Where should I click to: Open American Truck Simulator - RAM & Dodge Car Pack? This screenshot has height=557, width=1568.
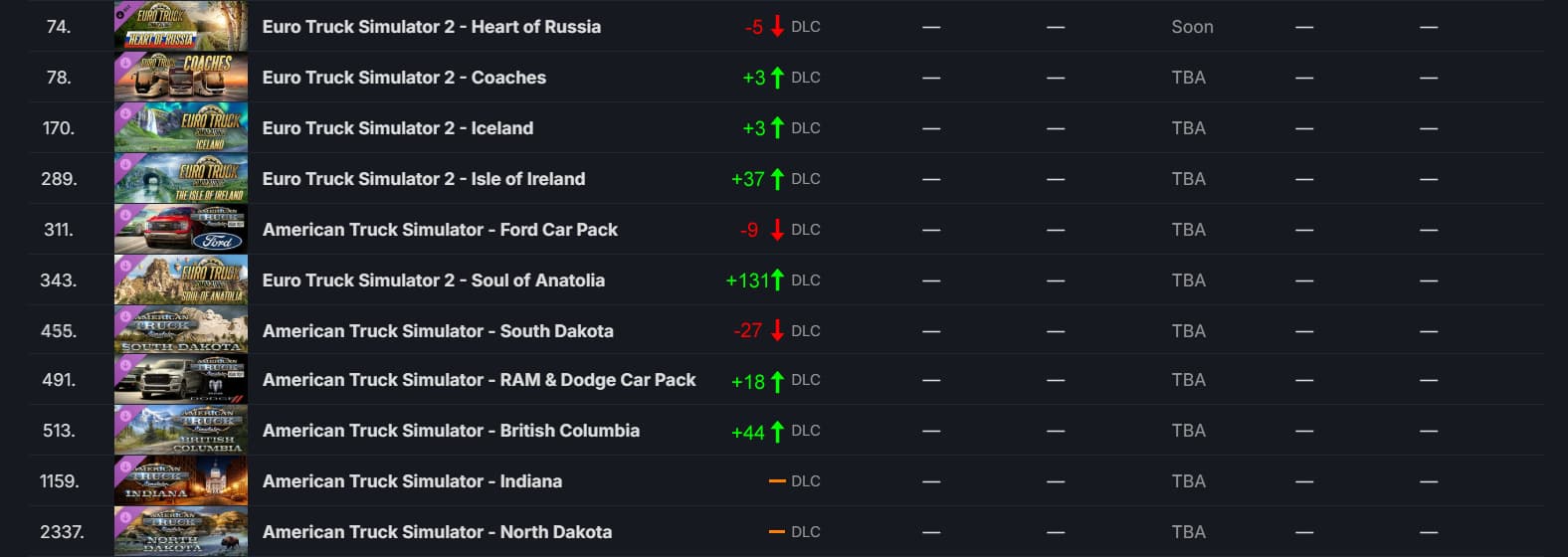click(479, 380)
